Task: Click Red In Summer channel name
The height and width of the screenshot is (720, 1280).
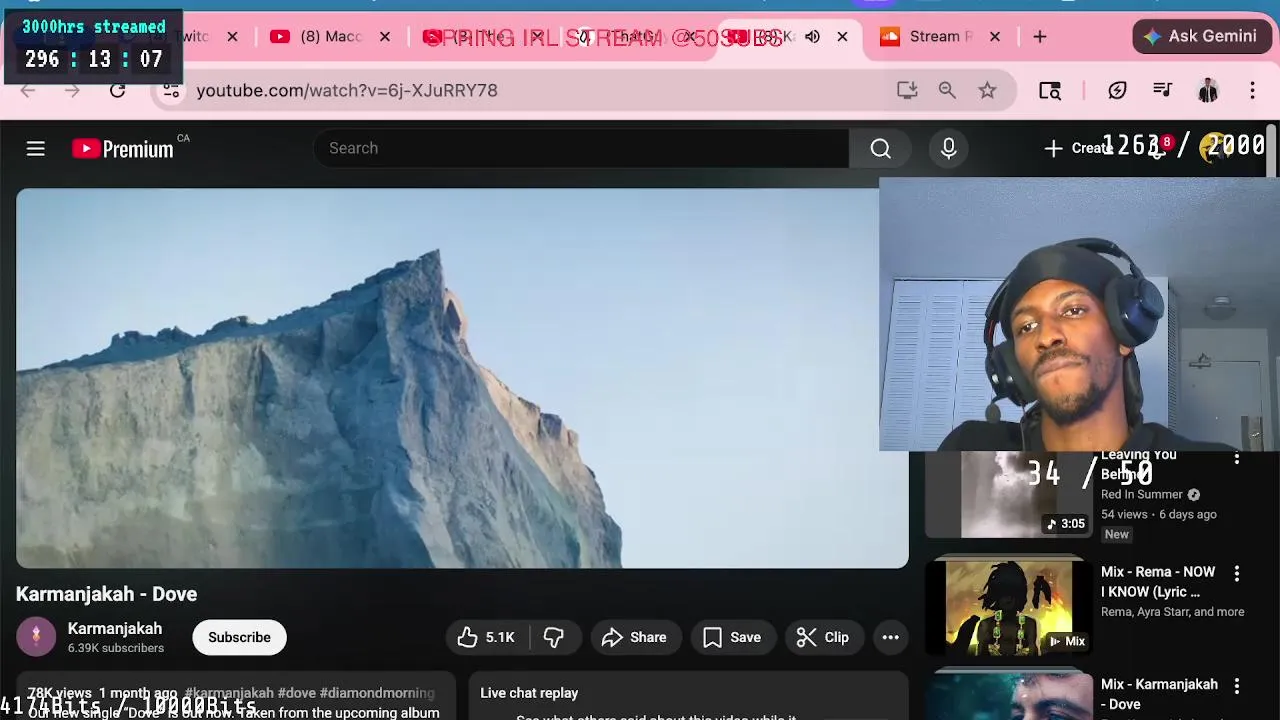Action: [1142, 494]
